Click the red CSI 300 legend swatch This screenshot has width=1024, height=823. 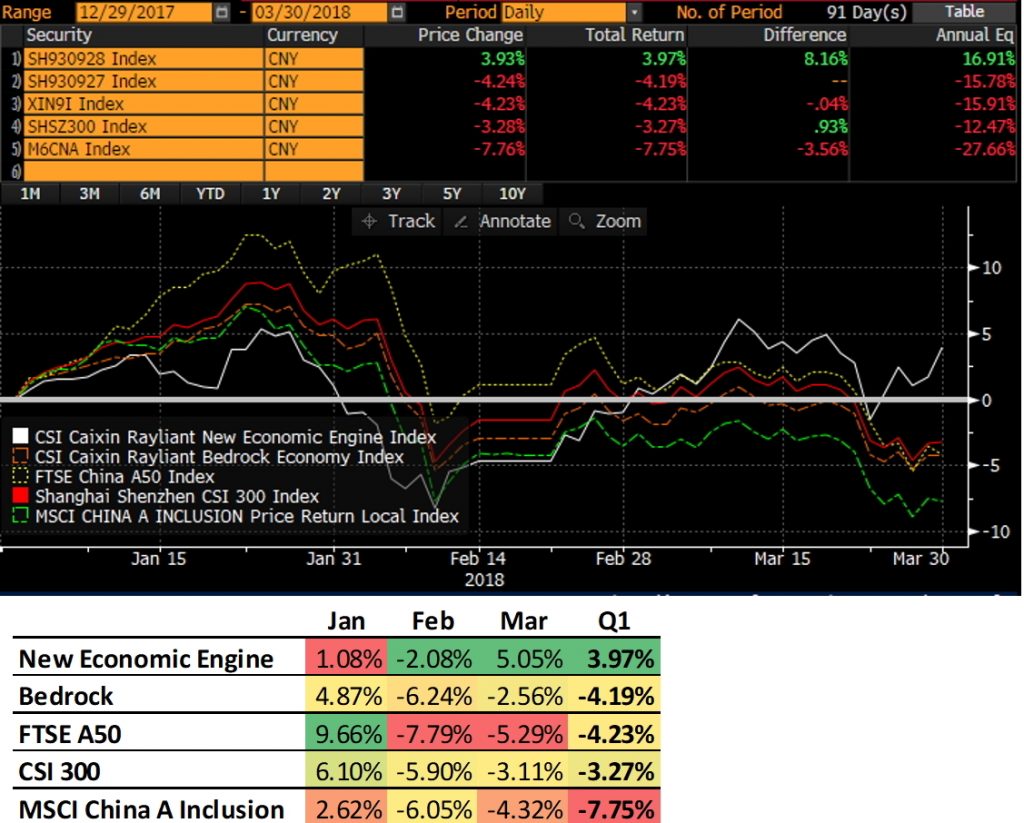[20, 496]
